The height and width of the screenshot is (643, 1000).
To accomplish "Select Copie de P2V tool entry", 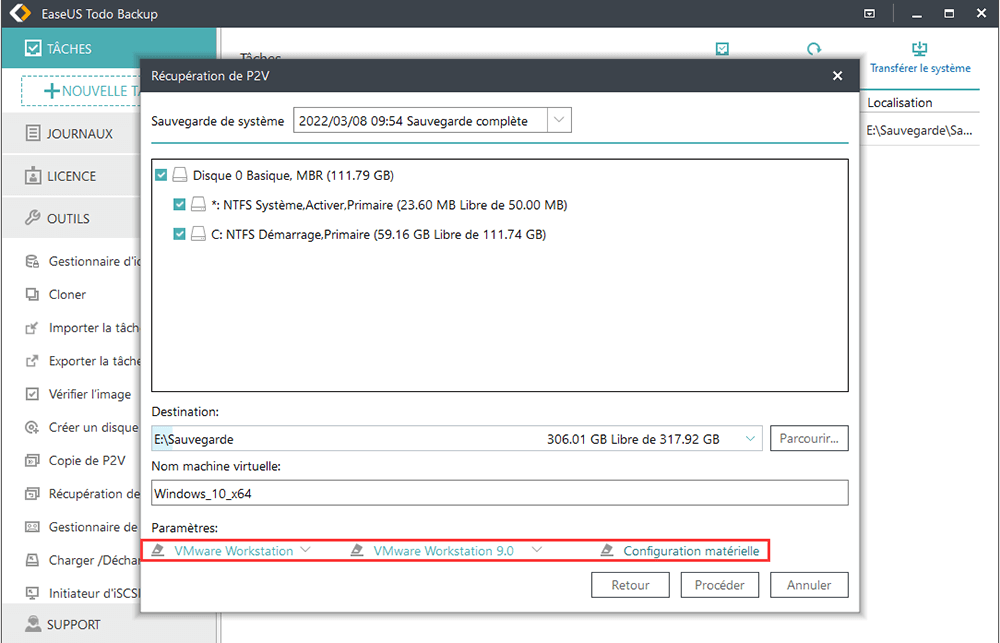I will (x=87, y=461).
